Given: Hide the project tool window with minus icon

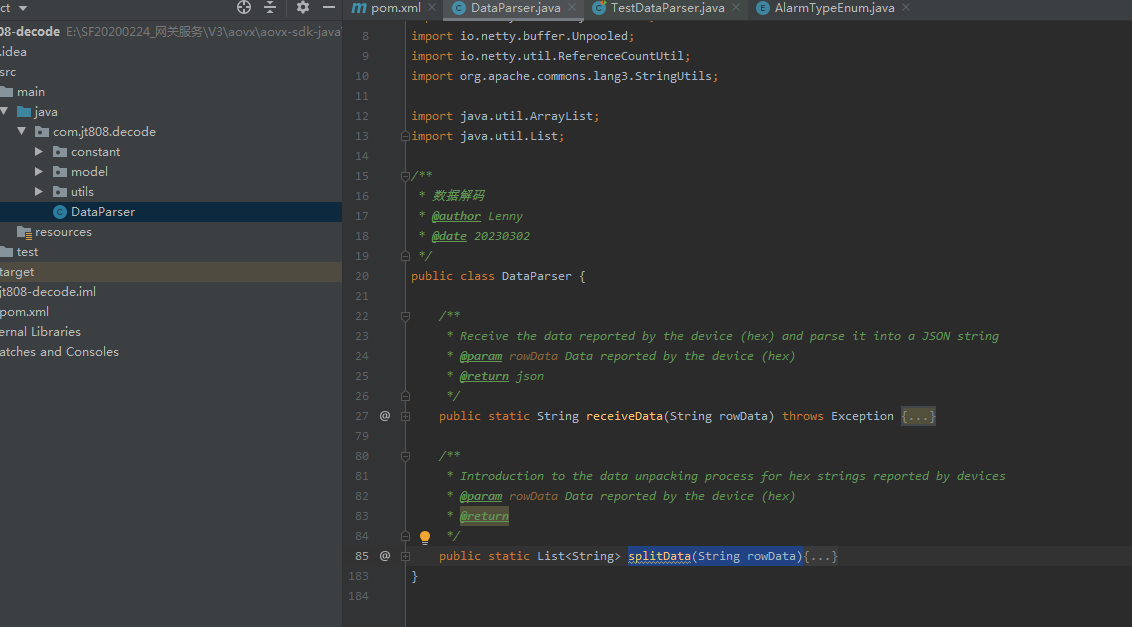Looking at the screenshot, I should (329, 8).
